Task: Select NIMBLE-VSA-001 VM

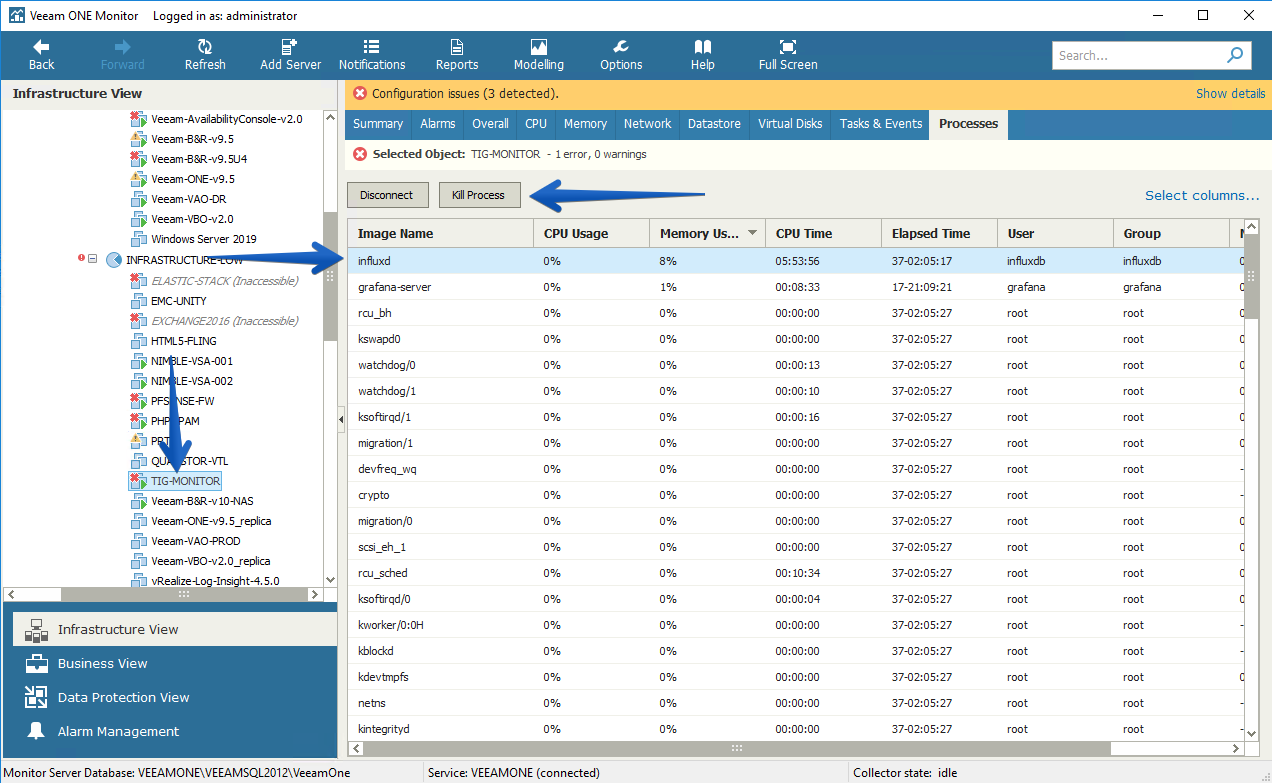Action: click(x=192, y=361)
